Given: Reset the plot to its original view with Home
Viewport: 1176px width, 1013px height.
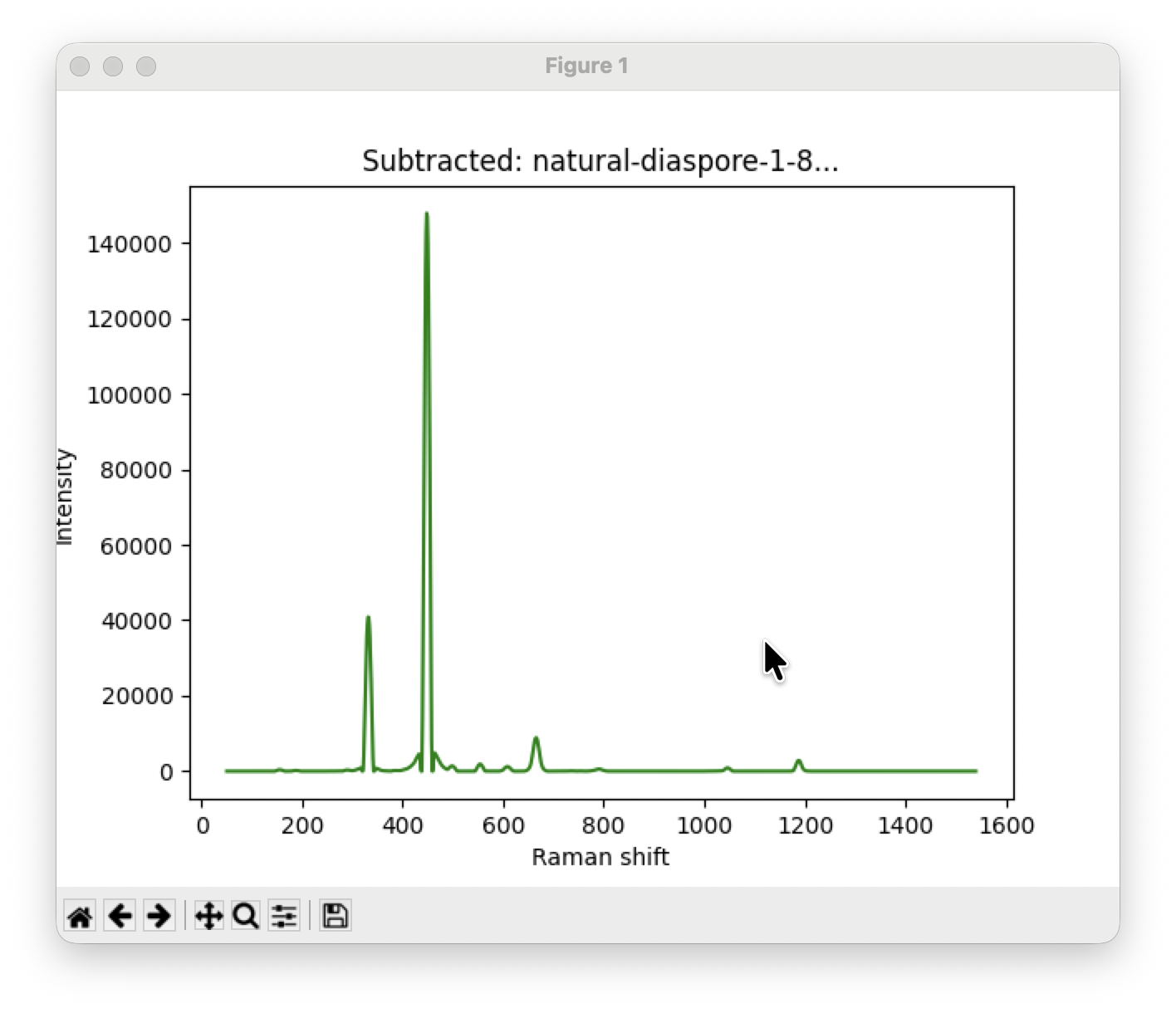Looking at the screenshot, I should (x=80, y=917).
